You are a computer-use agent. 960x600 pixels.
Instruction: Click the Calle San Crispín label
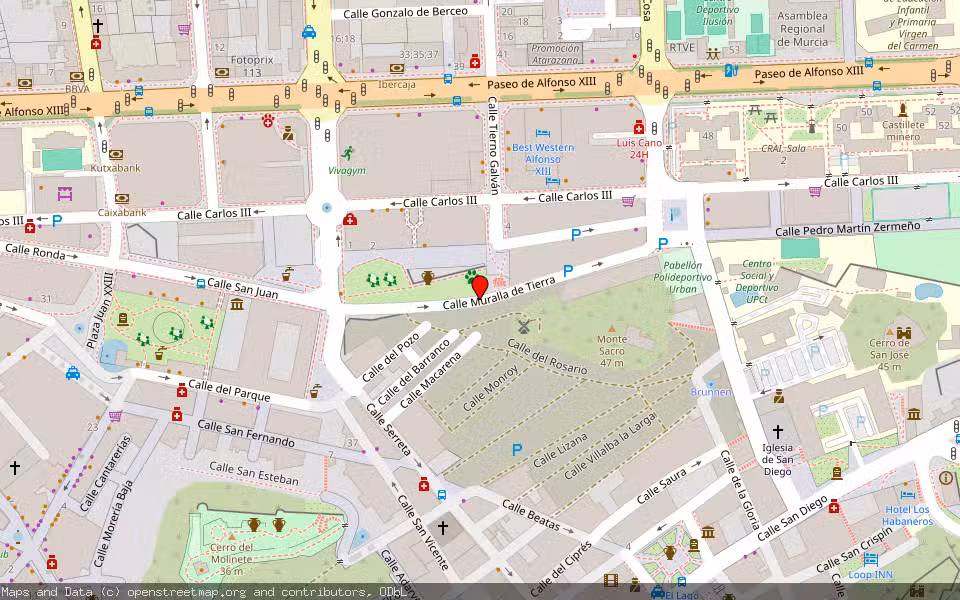click(853, 550)
